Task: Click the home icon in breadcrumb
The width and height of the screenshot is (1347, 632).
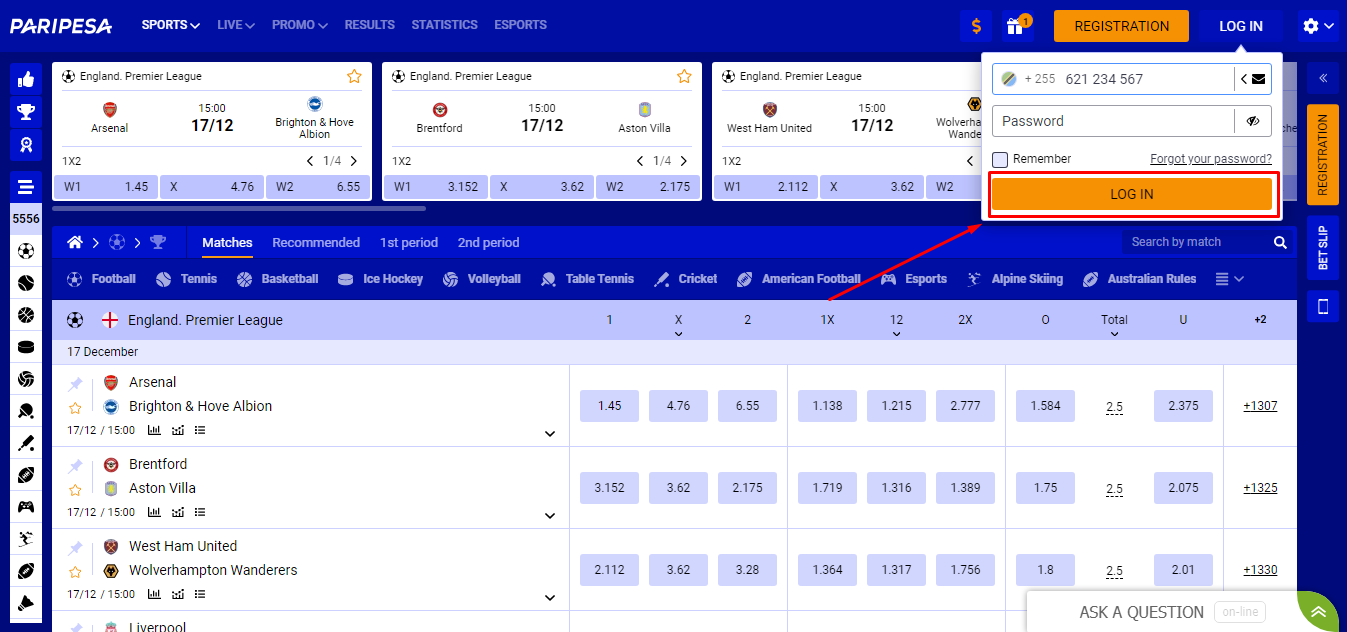Action: click(75, 242)
